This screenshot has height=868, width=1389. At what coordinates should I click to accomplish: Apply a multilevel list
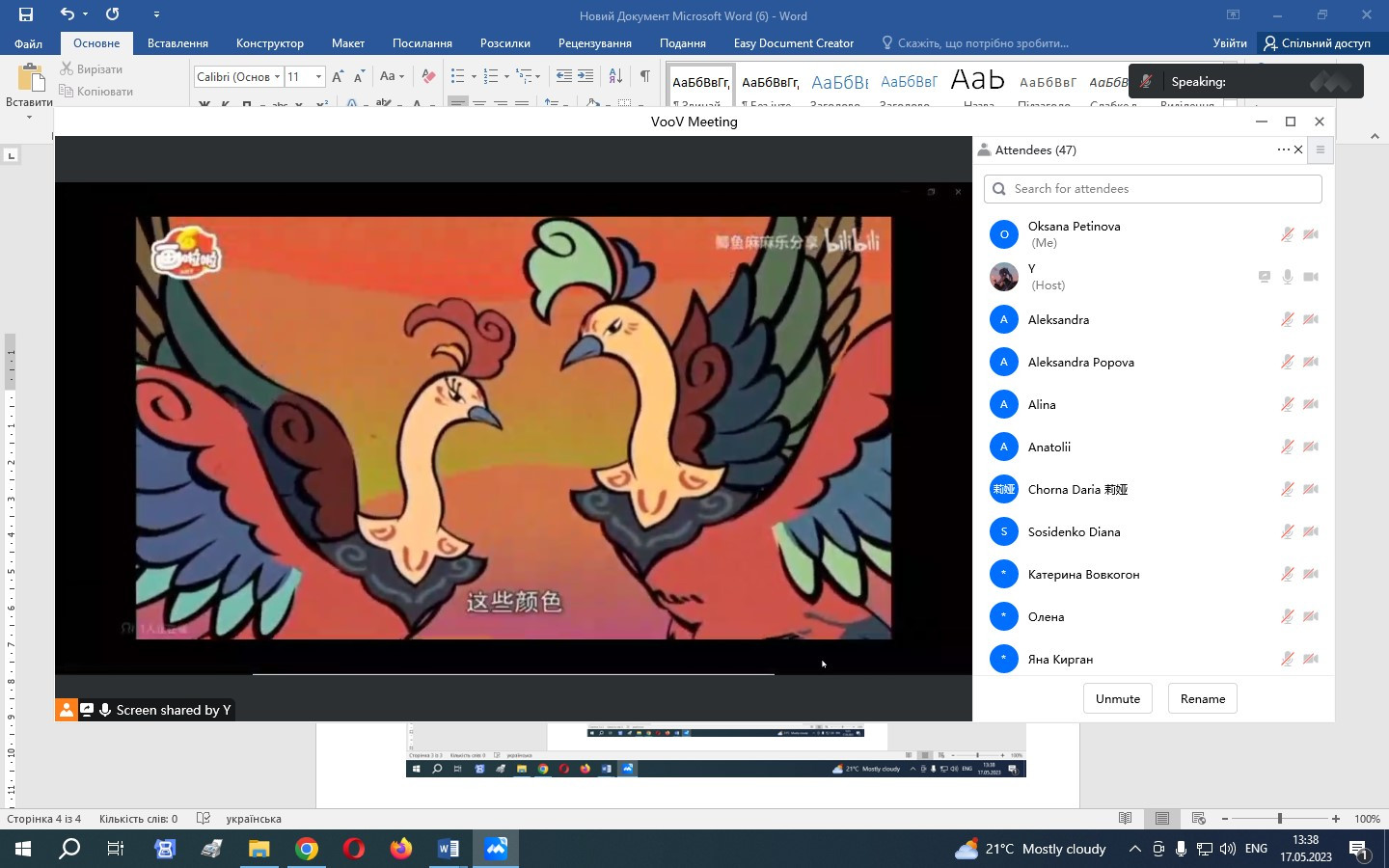click(x=524, y=76)
